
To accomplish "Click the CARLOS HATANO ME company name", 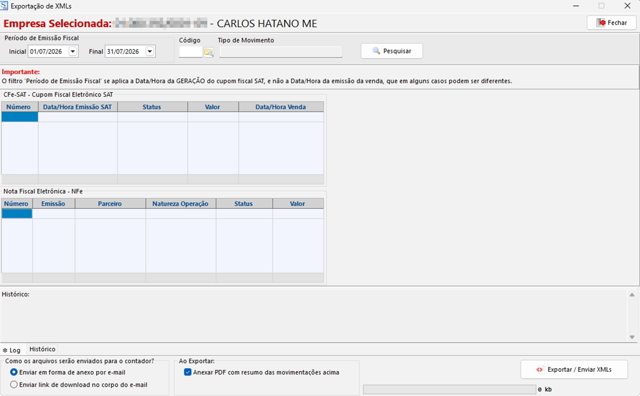I will pos(267,24).
